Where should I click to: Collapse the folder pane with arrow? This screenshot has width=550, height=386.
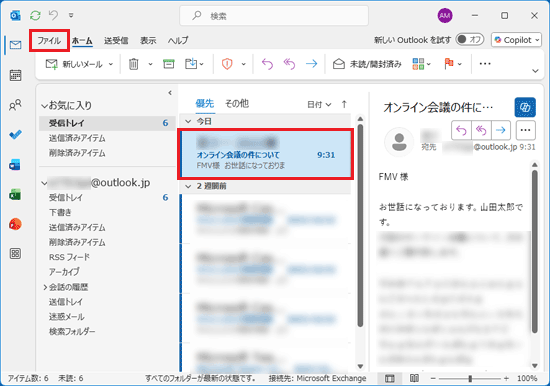170,93
